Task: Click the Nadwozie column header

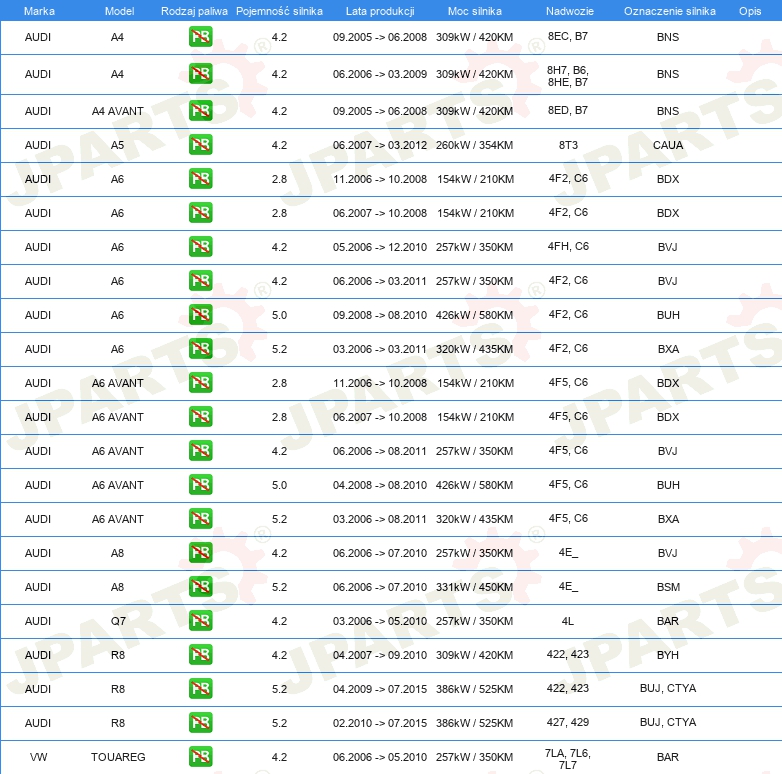Action: point(570,11)
